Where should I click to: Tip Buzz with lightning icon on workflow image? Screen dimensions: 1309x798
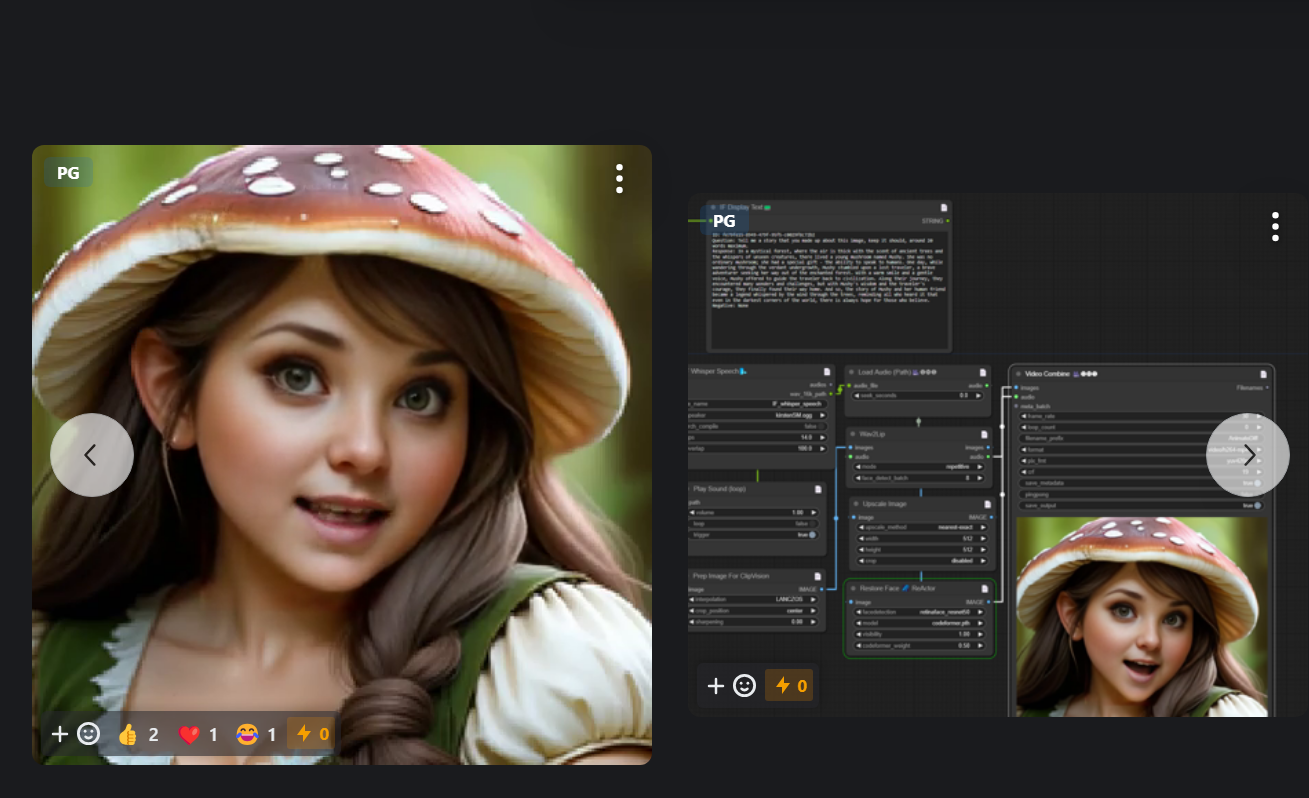pos(788,685)
